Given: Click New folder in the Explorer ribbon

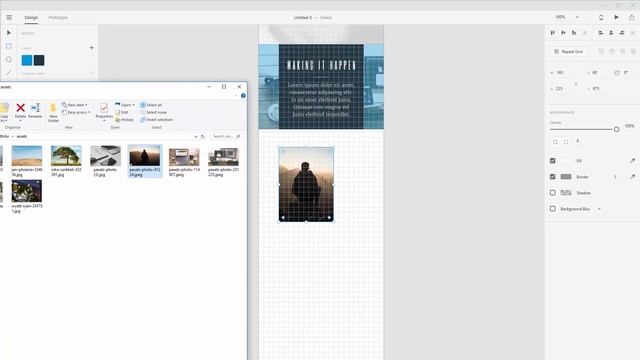Looking at the screenshot, I should 53,113.
